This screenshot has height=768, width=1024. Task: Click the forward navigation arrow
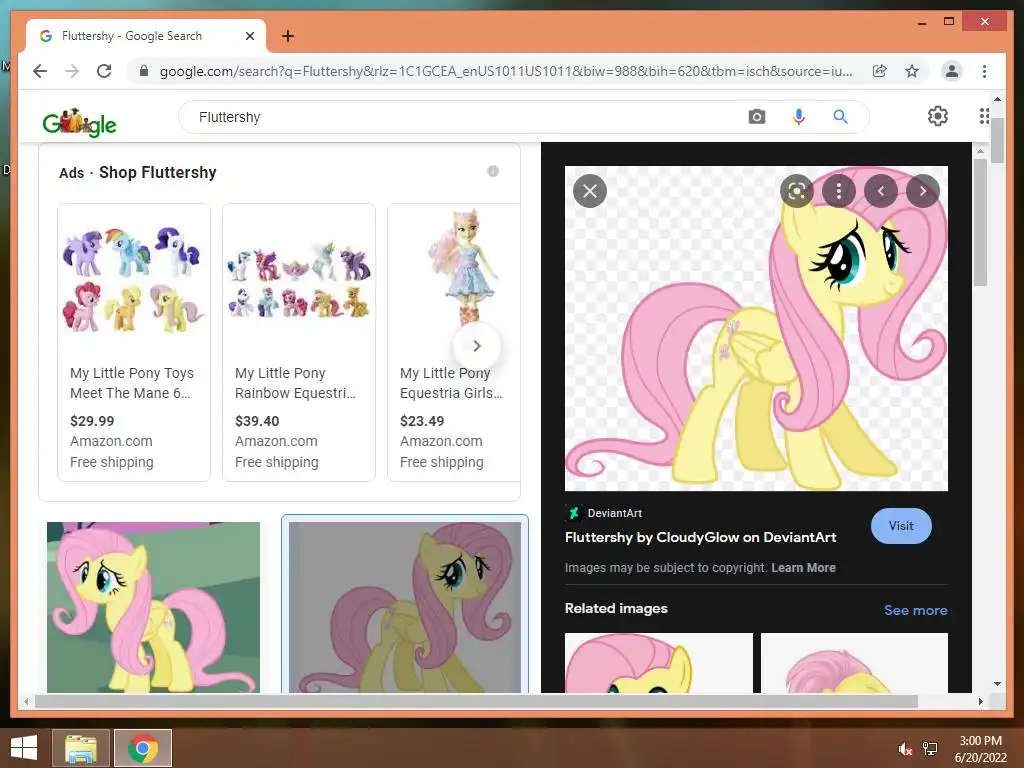(72, 71)
